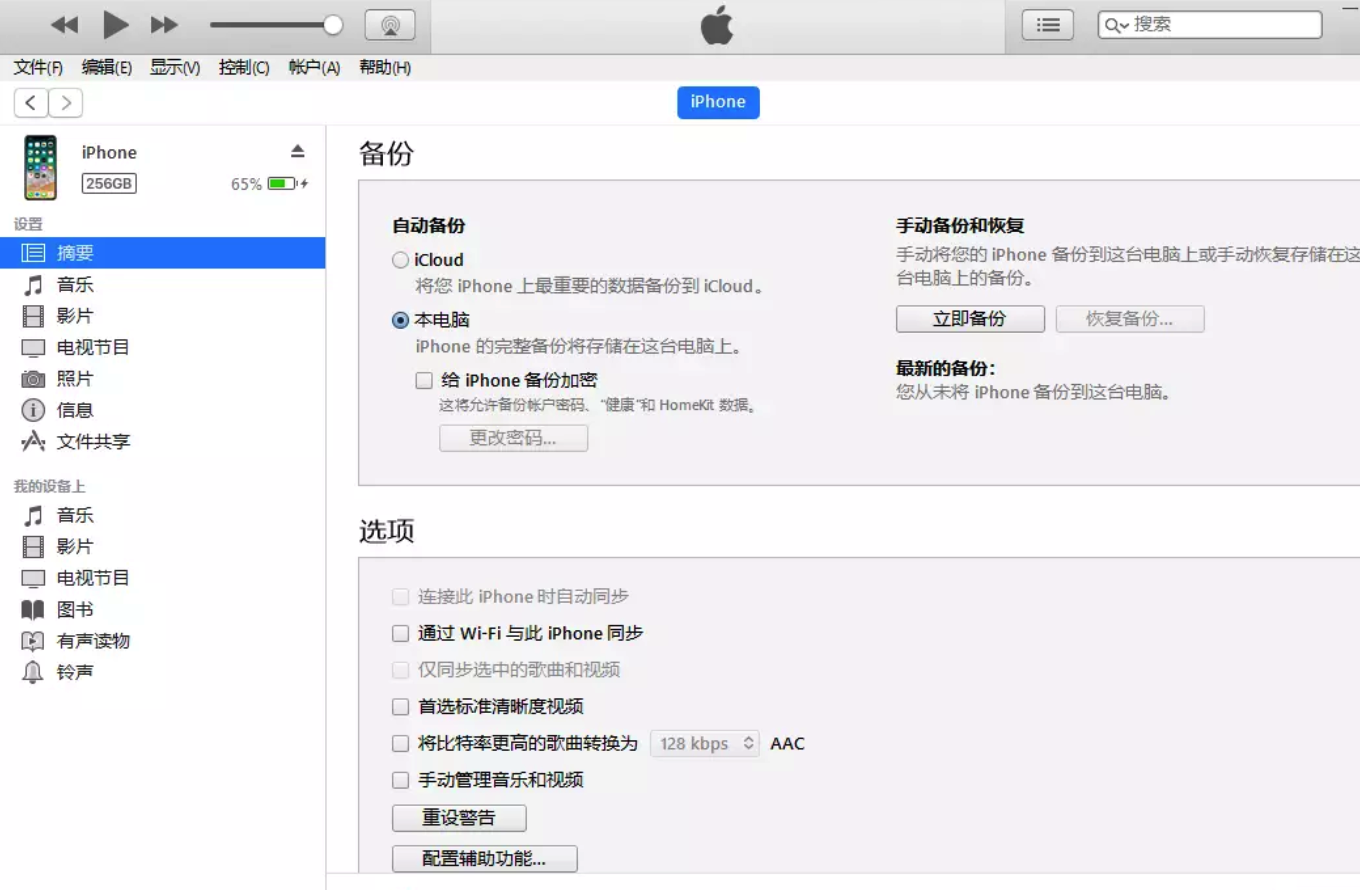
Task: Click the 音乐 note icon under 设置
Action: (34, 285)
